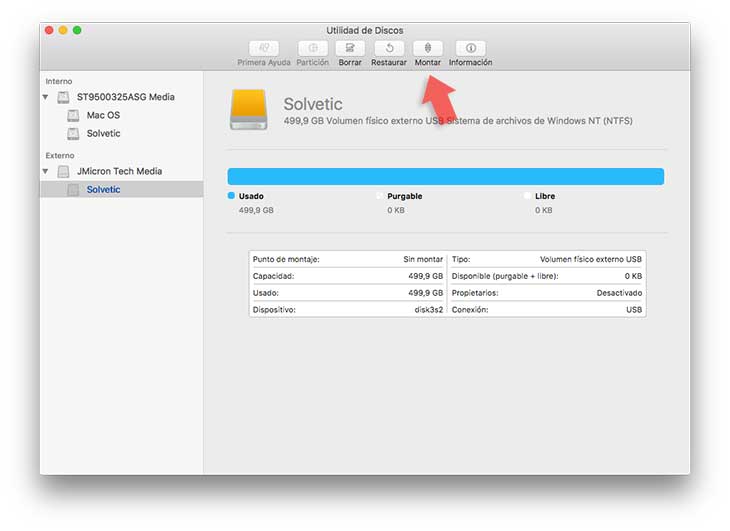Viewport: 730px width, 531px height.
Task: Click the Primera Ayuda label
Action: pos(264,62)
